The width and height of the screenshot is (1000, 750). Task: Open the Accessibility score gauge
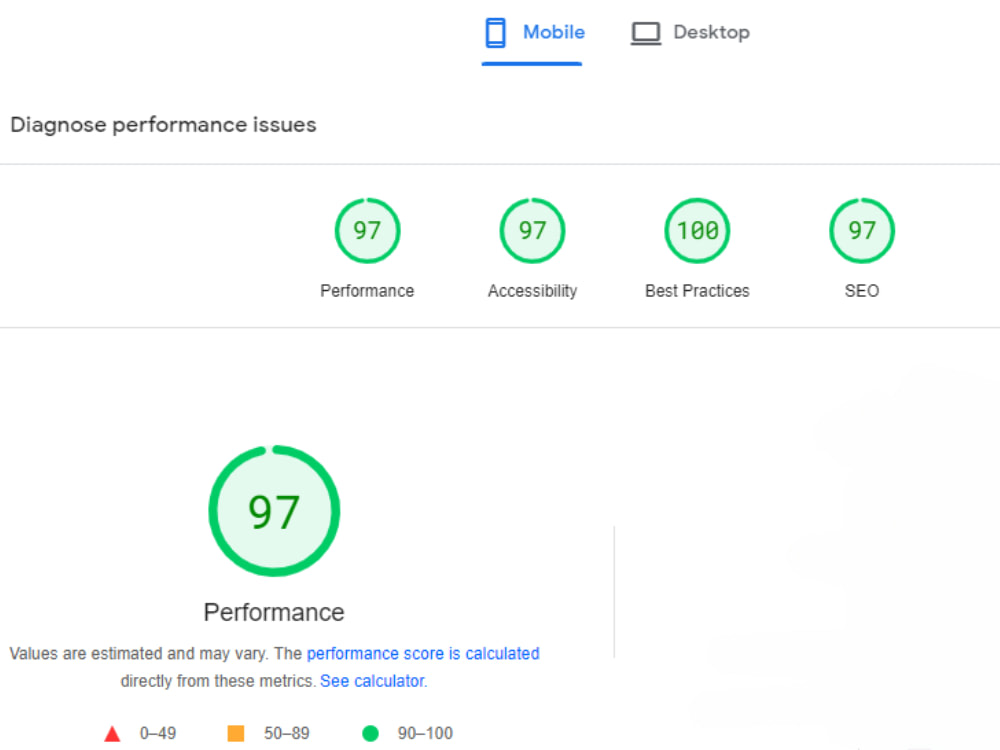533,230
